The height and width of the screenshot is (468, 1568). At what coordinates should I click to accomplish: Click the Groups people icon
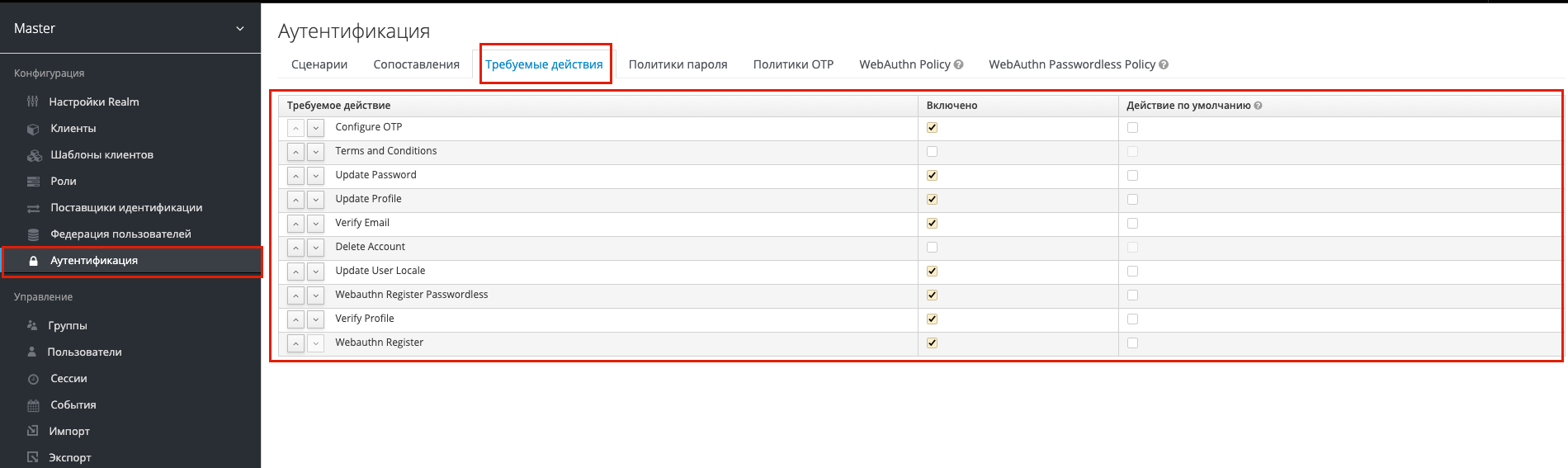coord(32,325)
